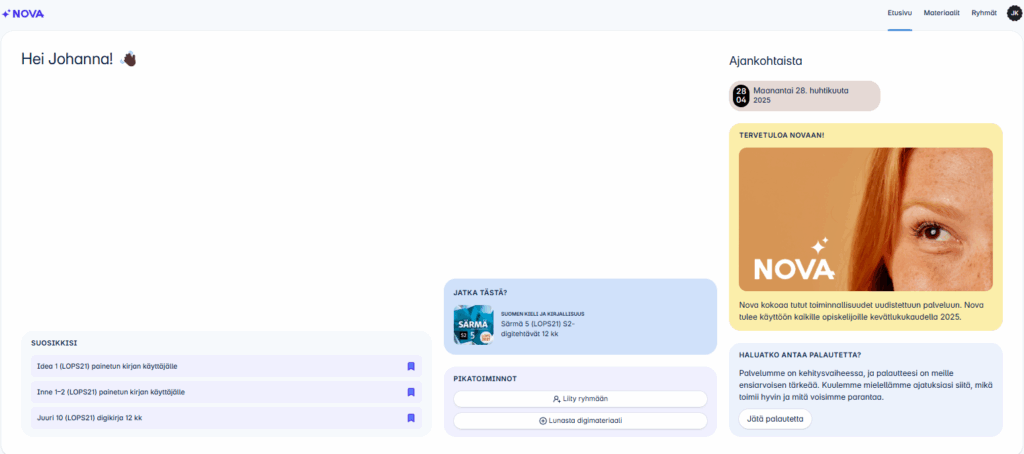Click the Jätä palautetta button
Viewport: 1024px width, 454px height.
click(775, 419)
